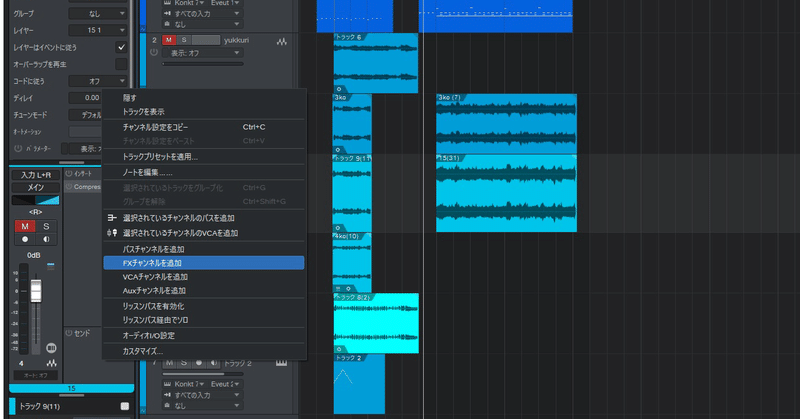The image size is (800, 419).
Task: Adjust the yukkuri track volume slider
Action: point(203,64)
